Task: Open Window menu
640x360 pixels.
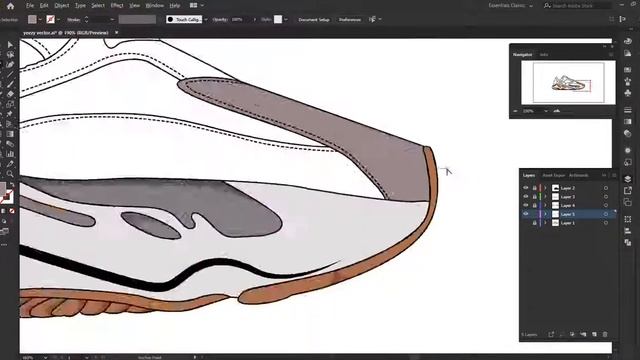Action: 154,6
